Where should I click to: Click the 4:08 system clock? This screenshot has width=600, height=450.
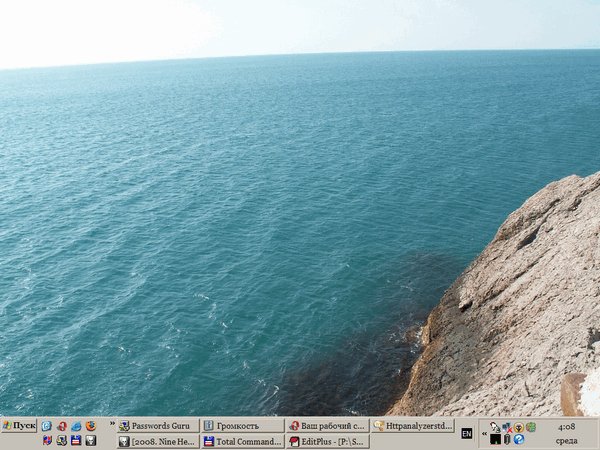[567, 426]
